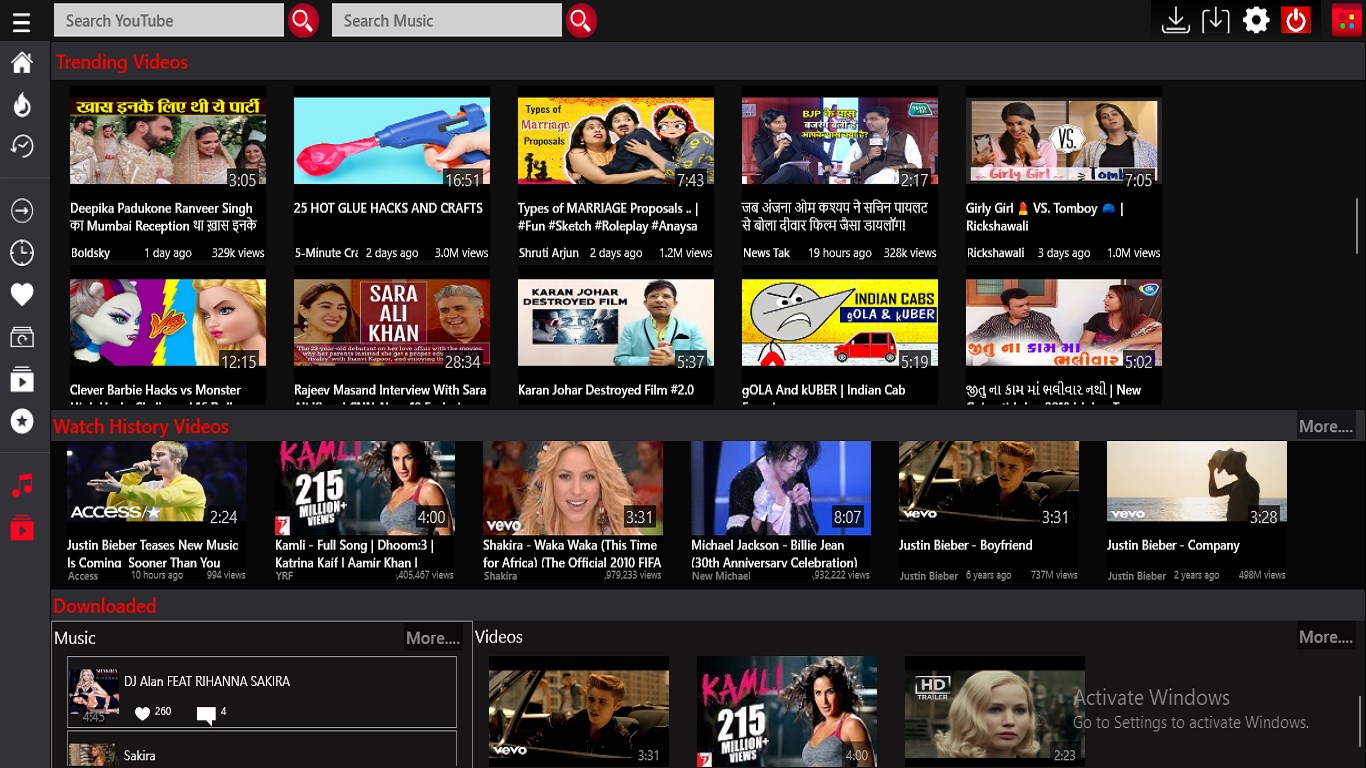Click the circled right-arrow sidebar icon
This screenshot has width=1366, height=768.
click(x=22, y=211)
